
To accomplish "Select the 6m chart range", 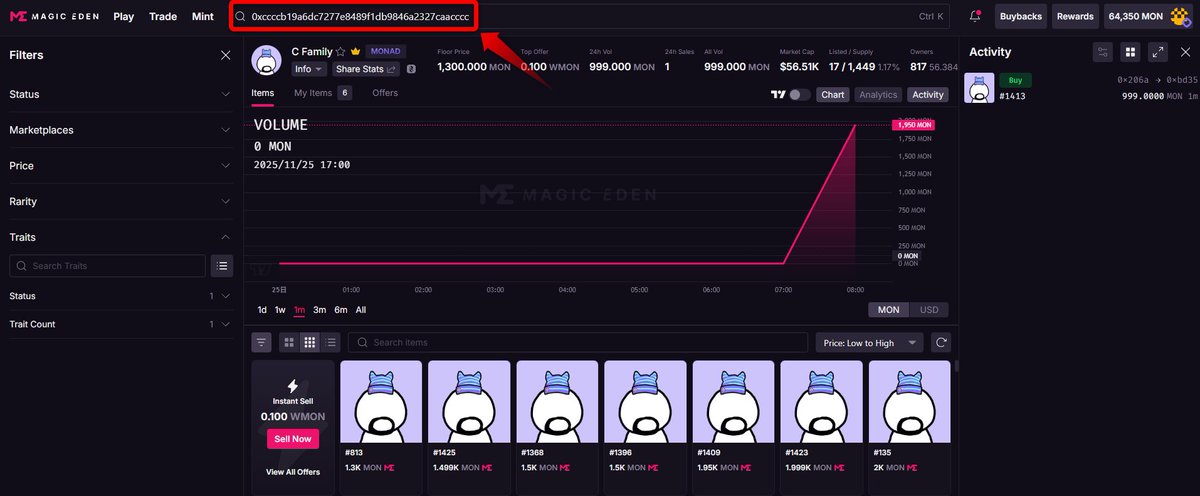I will point(341,310).
